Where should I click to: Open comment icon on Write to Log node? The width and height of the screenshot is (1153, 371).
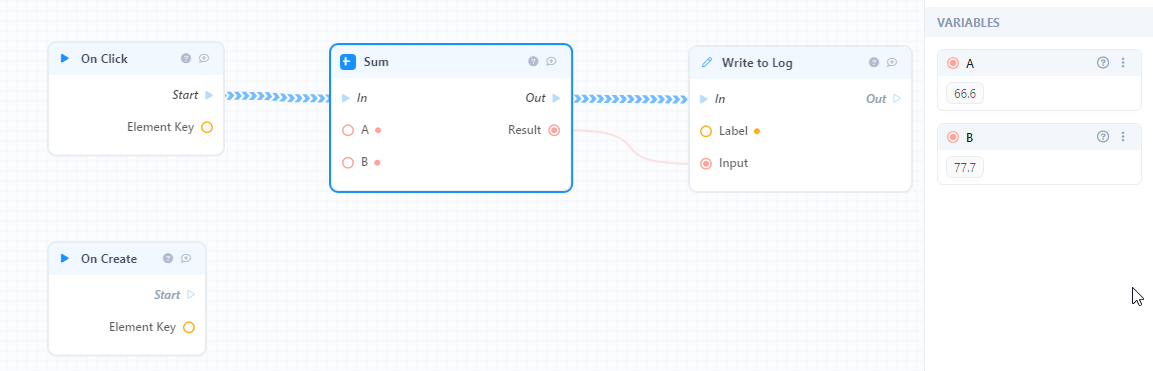click(892, 62)
